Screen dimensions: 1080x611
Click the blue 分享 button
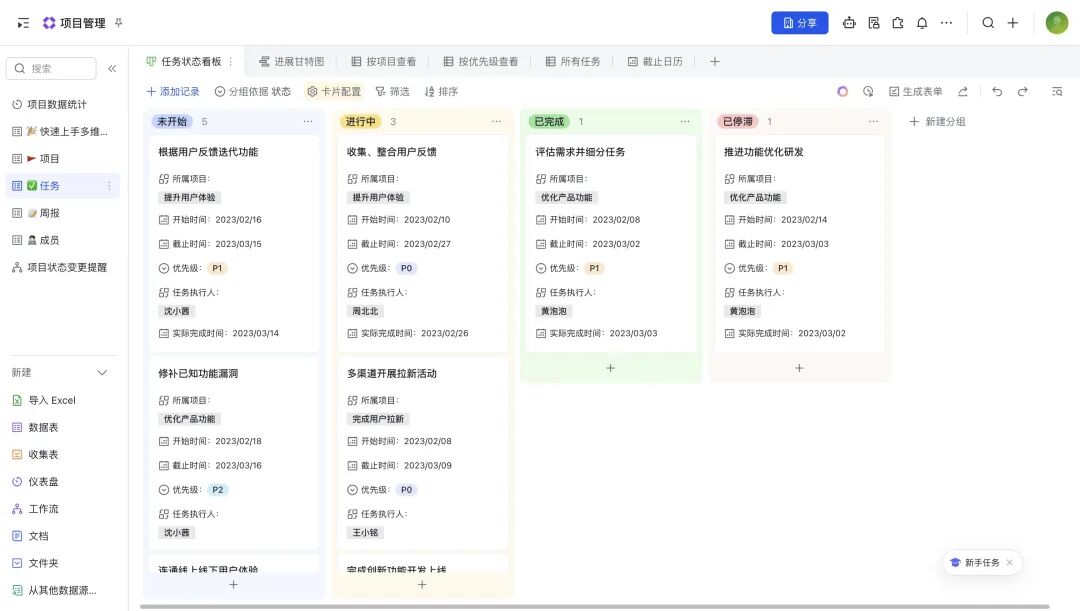[799, 23]
